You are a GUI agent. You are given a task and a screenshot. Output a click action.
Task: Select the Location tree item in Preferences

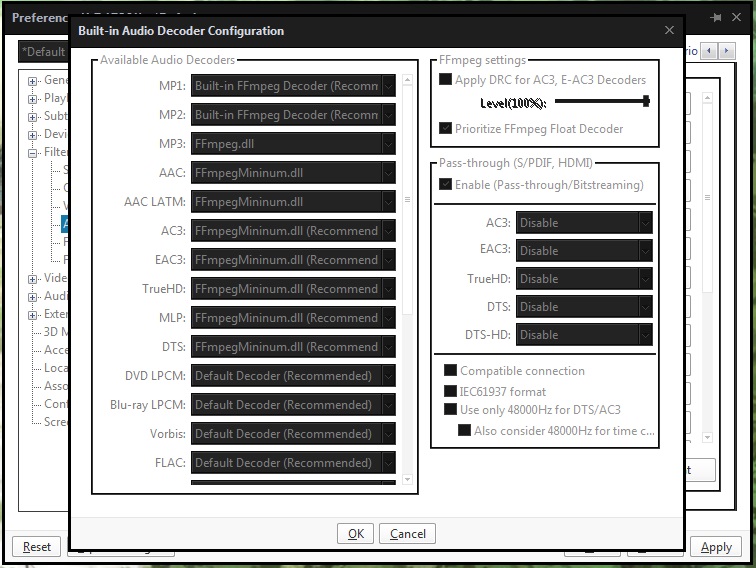click(56, 368)
